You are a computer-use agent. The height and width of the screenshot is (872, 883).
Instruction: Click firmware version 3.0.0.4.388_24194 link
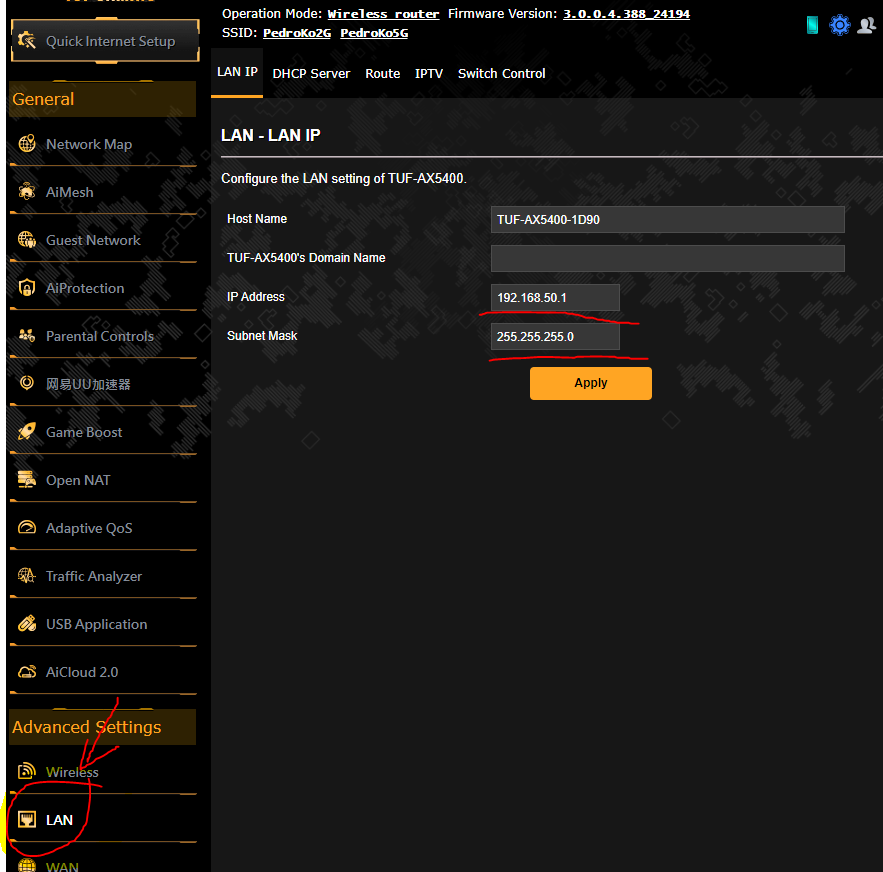coord(626,14)
